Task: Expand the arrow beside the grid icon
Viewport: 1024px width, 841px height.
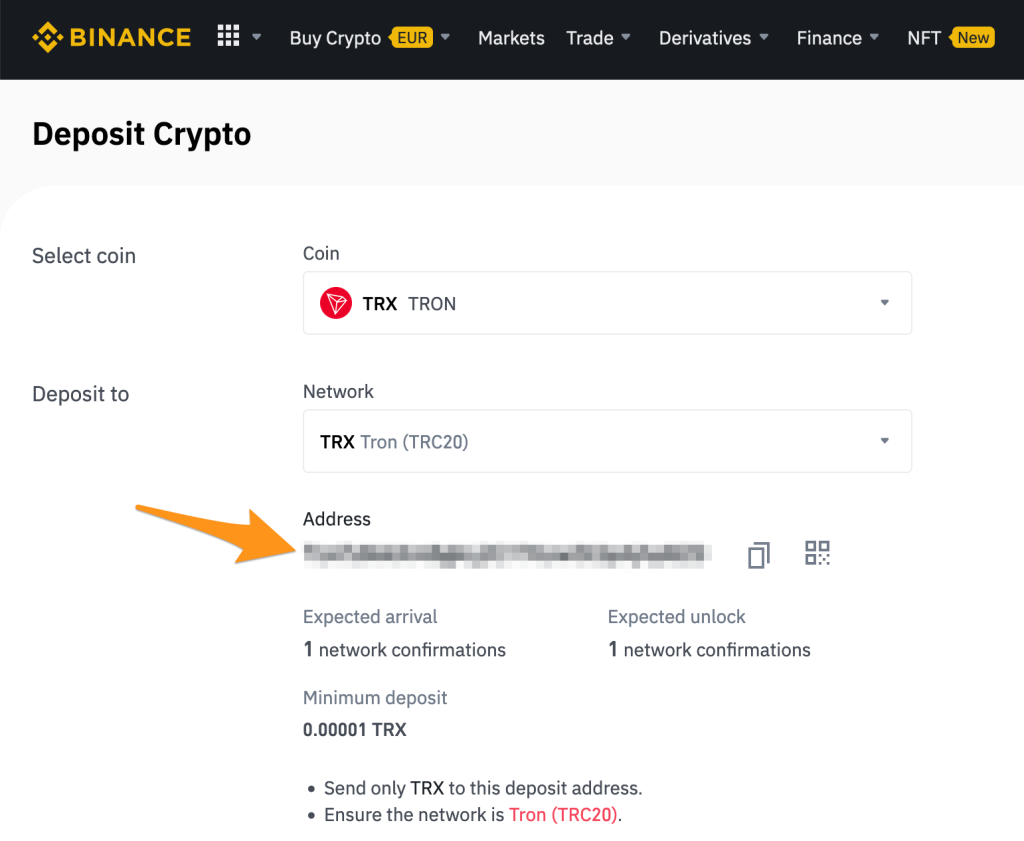Action: point(257,38)
